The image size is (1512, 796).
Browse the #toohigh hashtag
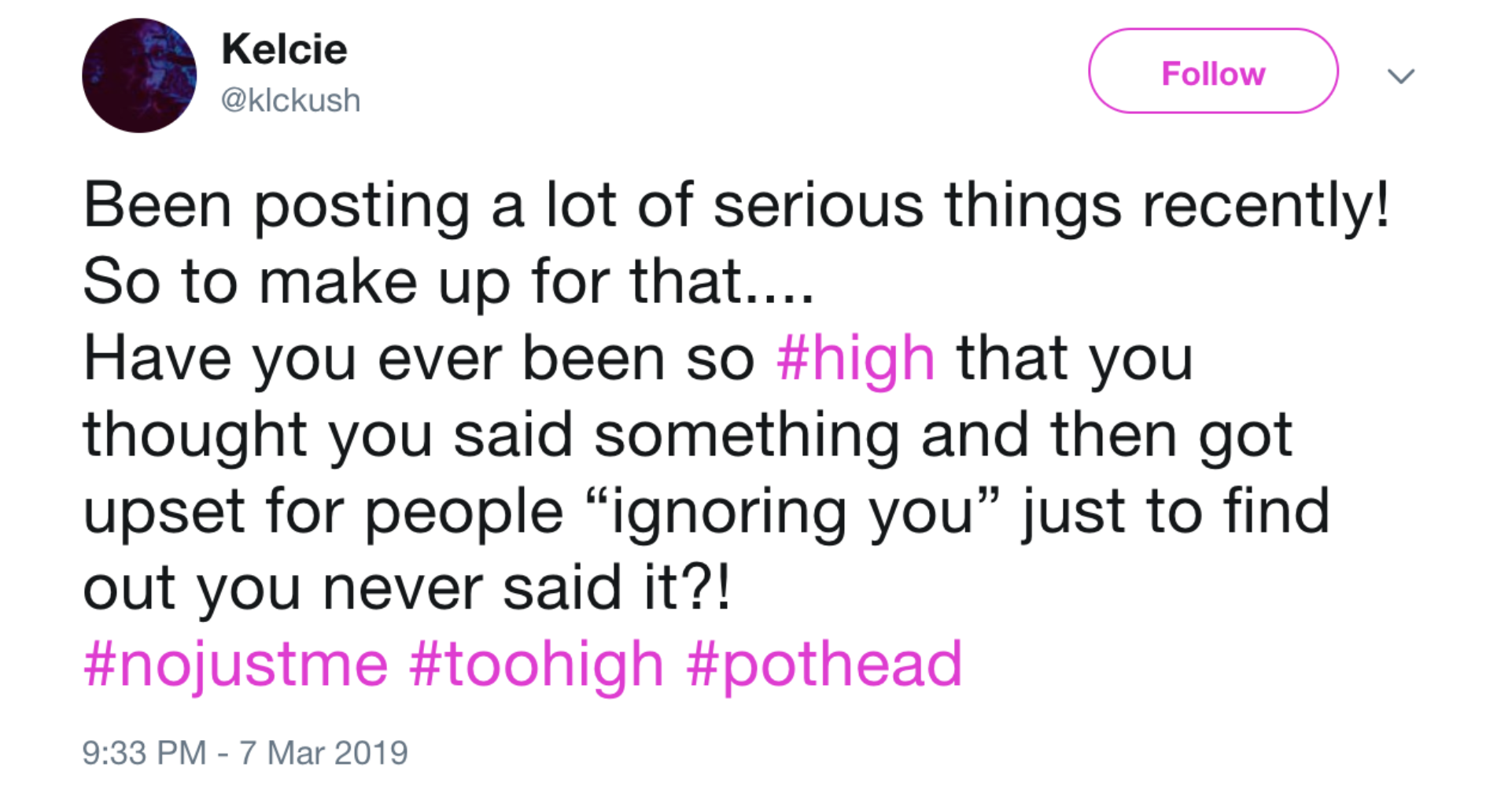pyautogui.click(x=537, y=665)
